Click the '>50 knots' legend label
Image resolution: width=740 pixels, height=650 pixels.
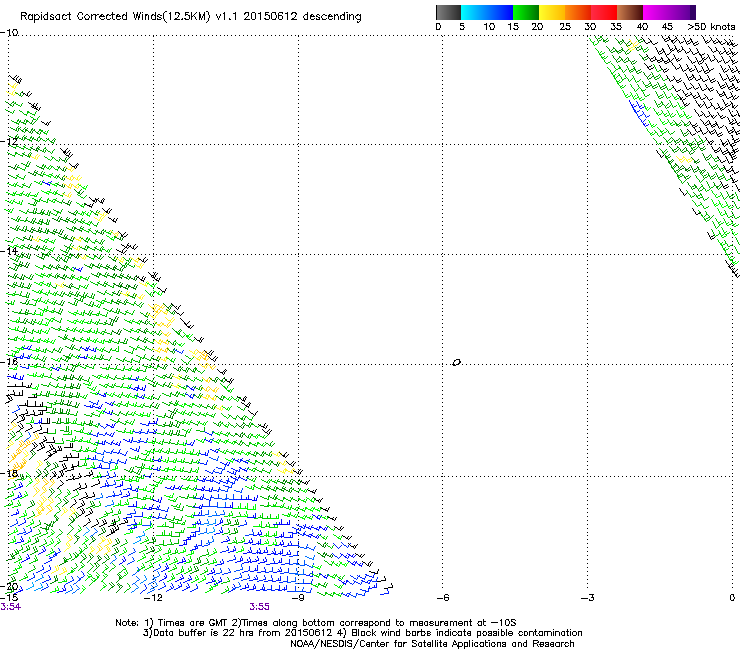click(x=711, y=27)
